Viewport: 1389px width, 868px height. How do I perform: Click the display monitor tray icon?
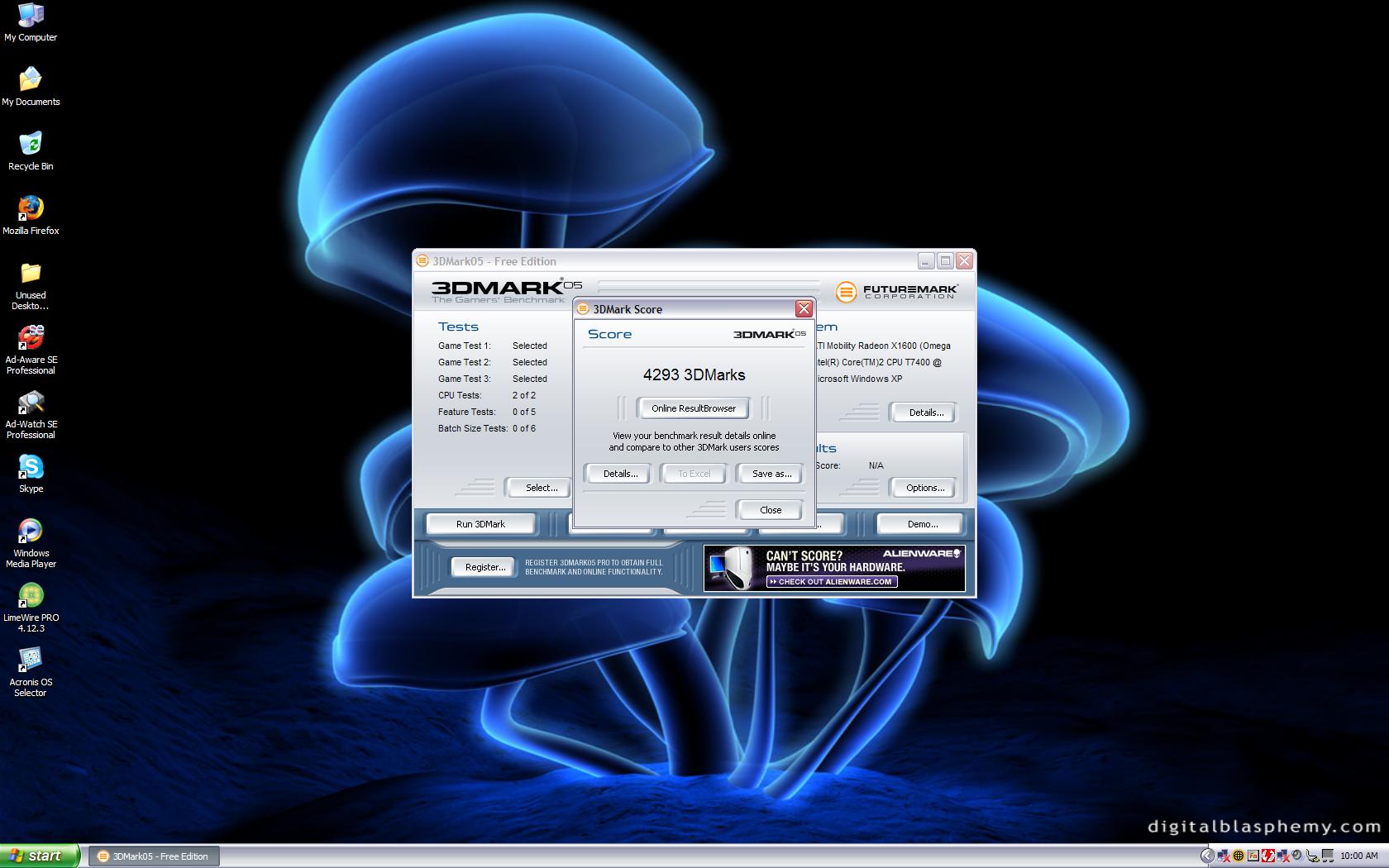tap(1328, 856)
